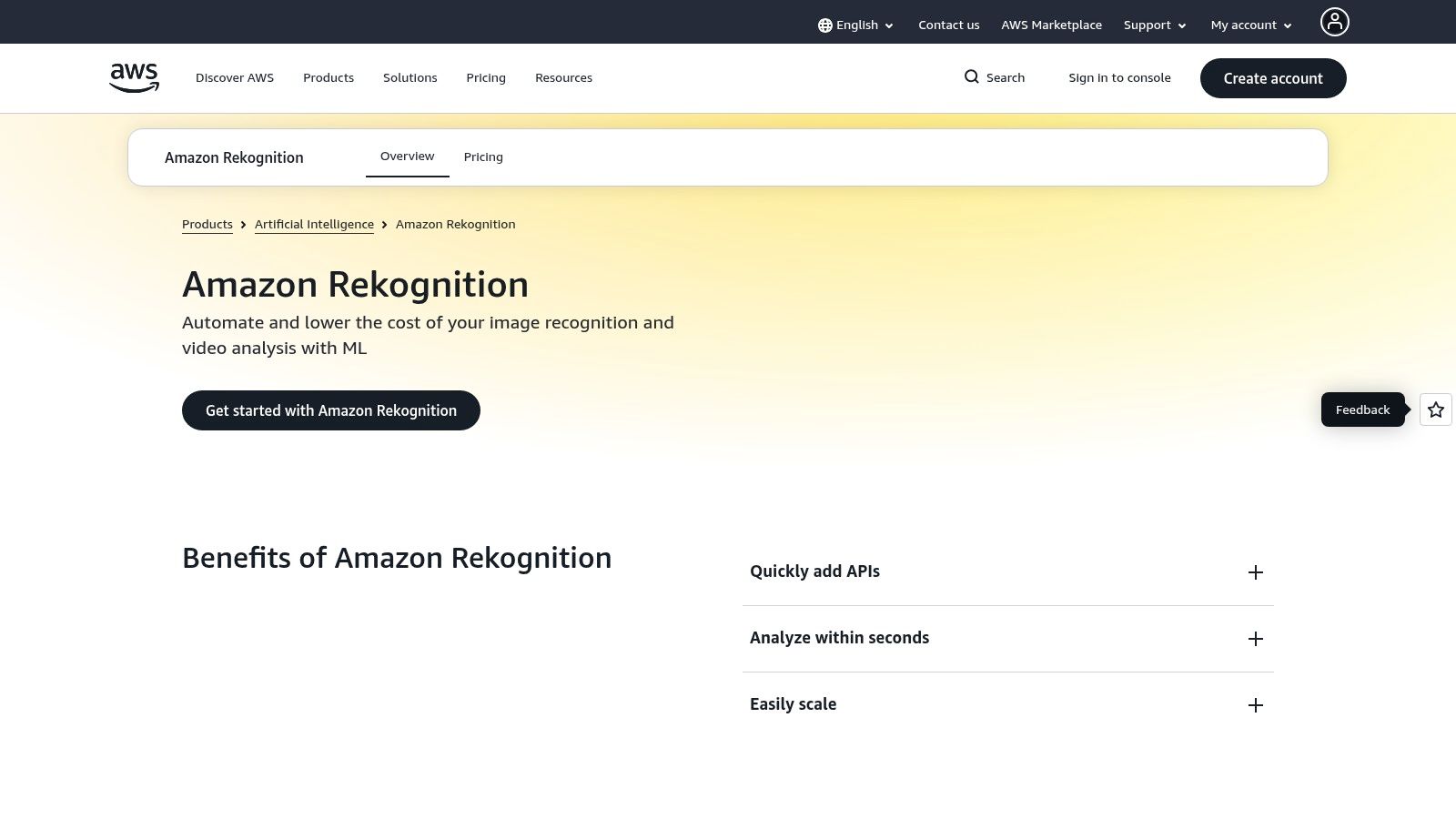Expand Analyze within seconds section
This screenshot has height=819, width=1456.
(x=1008, y=639)
